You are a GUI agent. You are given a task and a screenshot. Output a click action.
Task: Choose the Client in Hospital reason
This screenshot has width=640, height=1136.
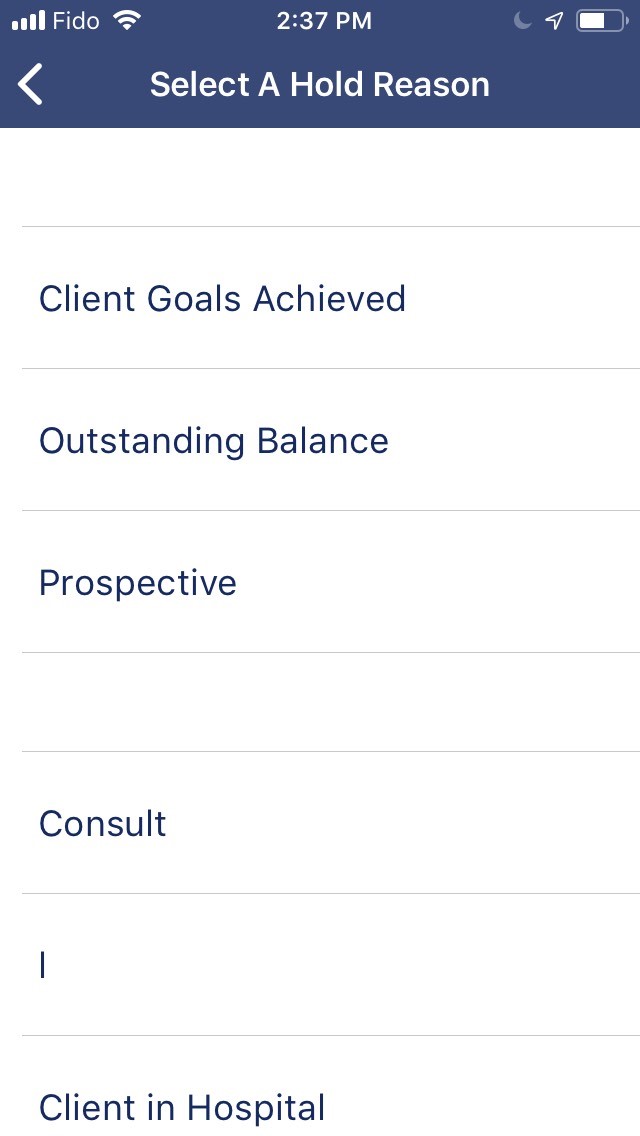pyautogui.click(x=182, y=1107)
